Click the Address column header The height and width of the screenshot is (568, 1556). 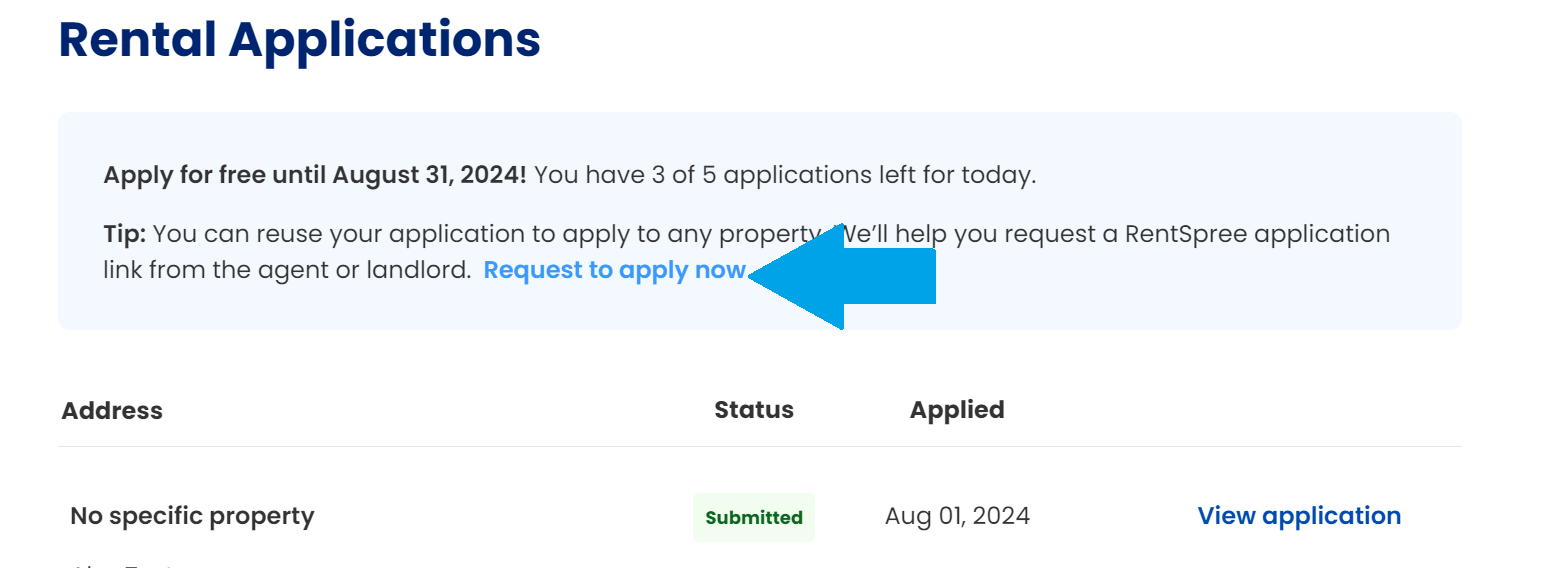pos(112,410)
